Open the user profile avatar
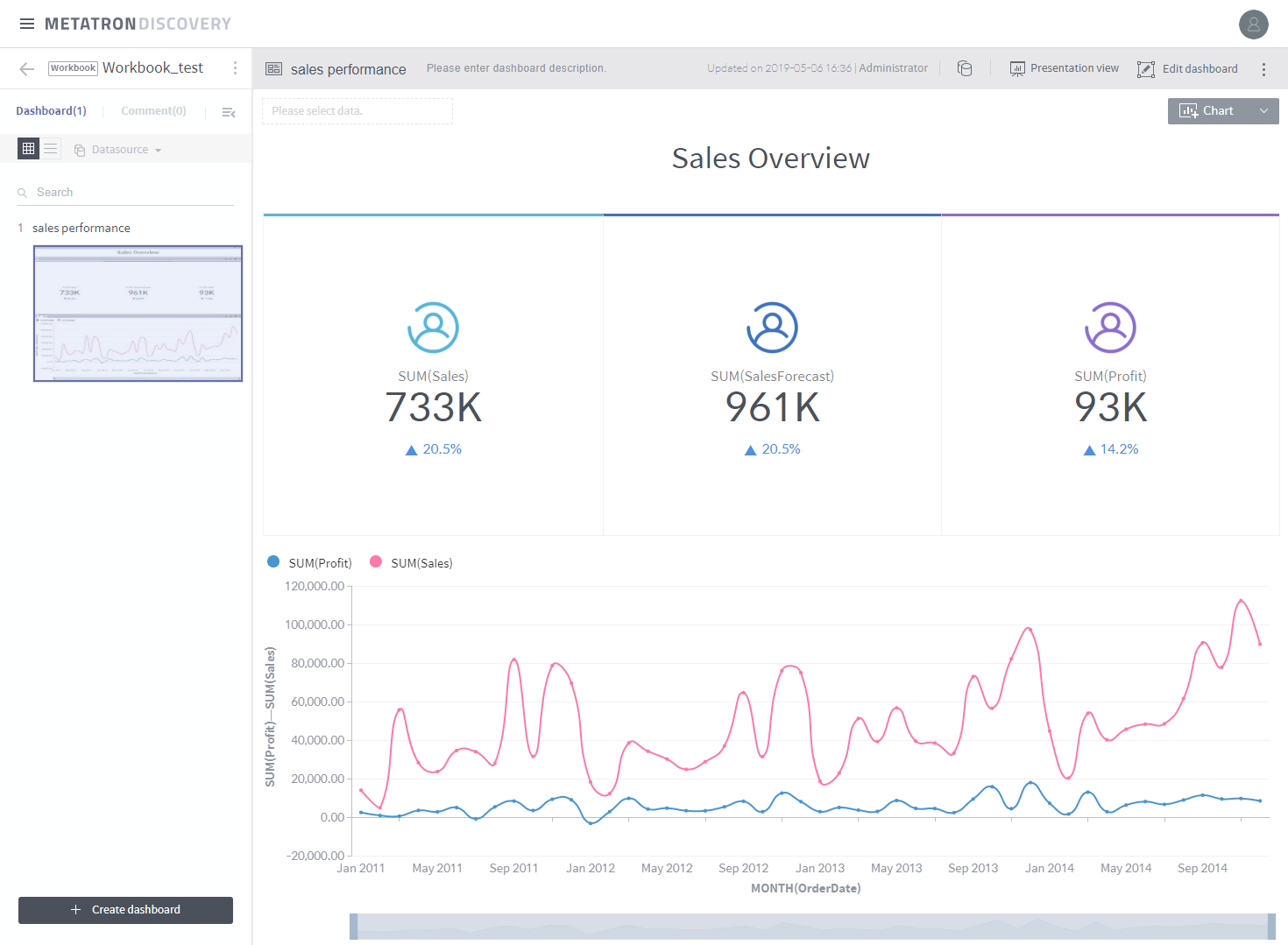This screenshot has height=945, width=1288. click(x=1253, y=25)
